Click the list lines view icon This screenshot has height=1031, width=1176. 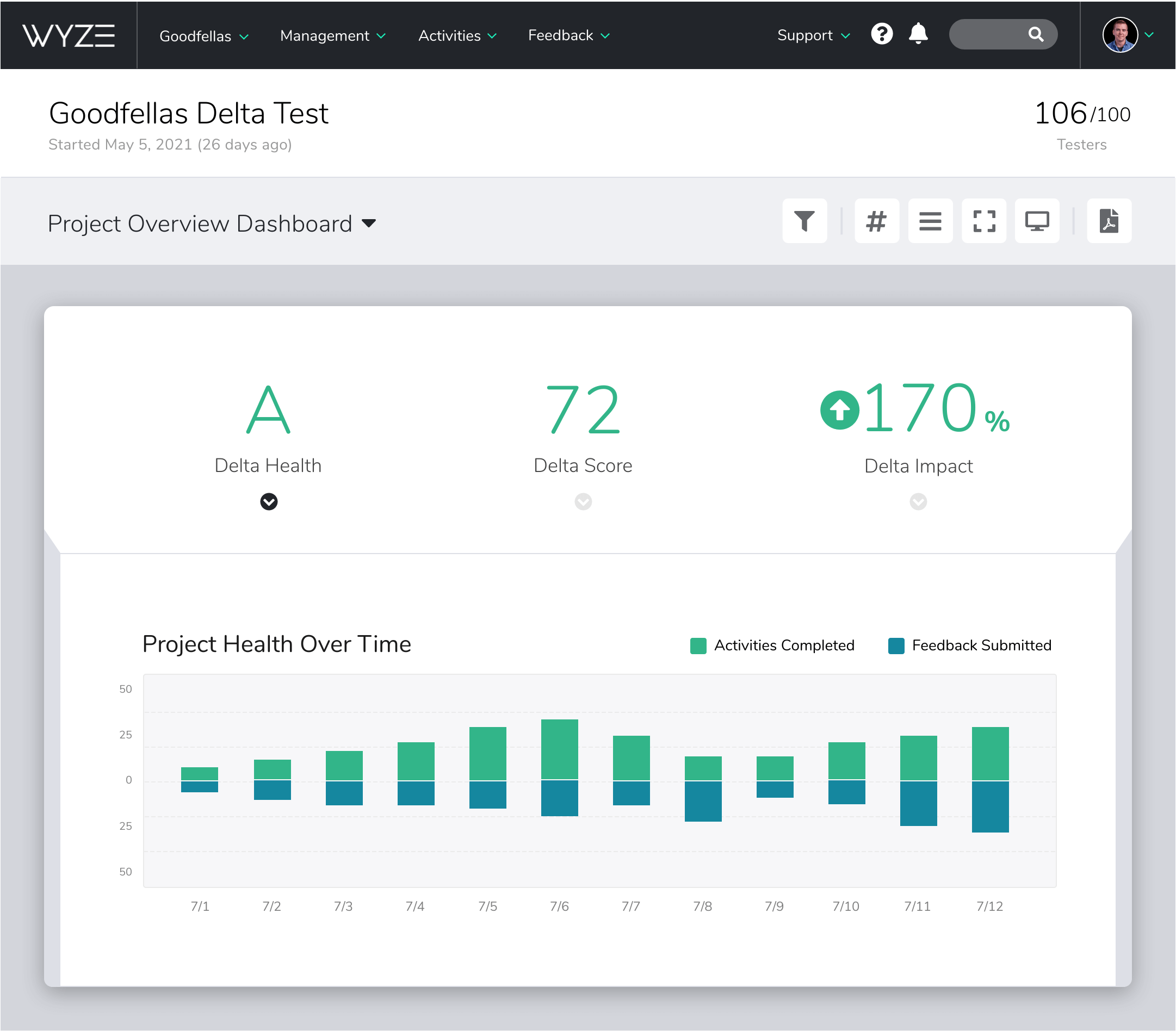pos(930,221)
